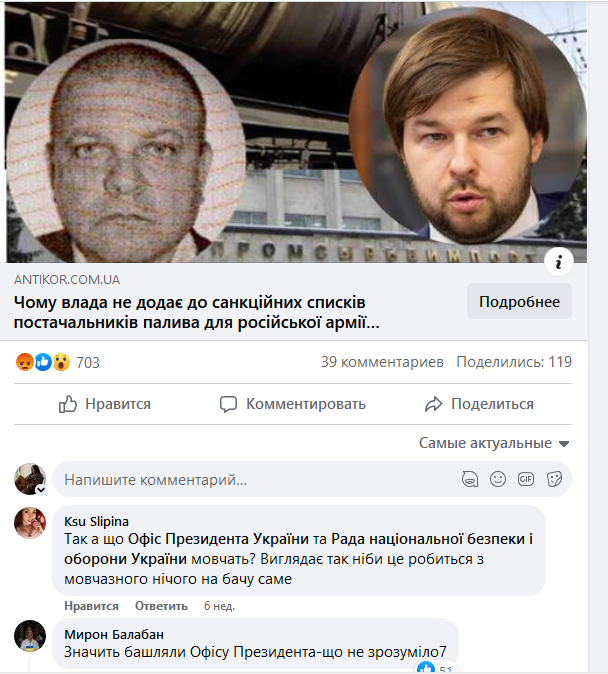Open the emoji picker in the comment box
Image resolution: width=608 pixels, height=674 pixels.
pyautogui.click(x=498, y=479)
